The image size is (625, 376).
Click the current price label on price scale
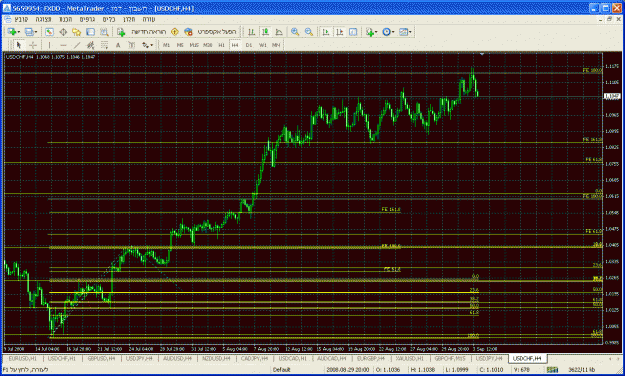click(x=612, y=96)
